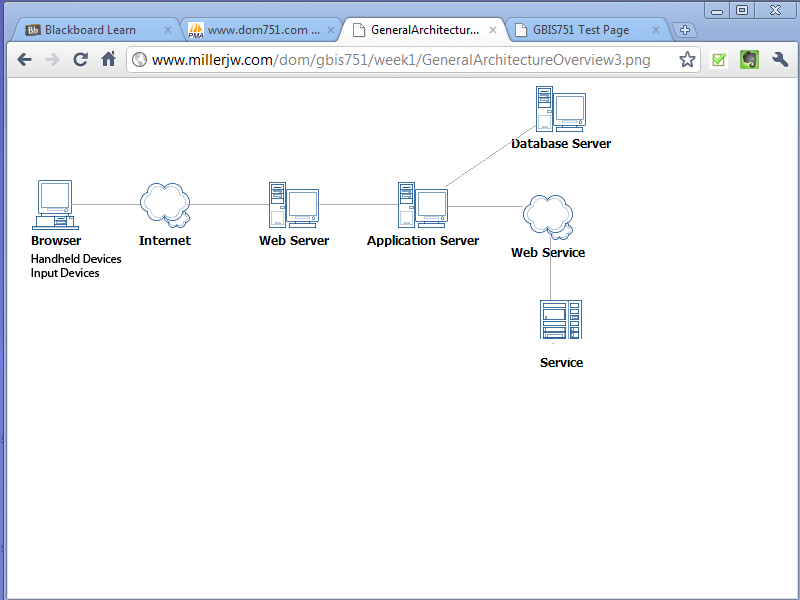This screenshot has width=800, height=600.
Task: Click the Database Server computer image
Action: click(x=560, y=110)
